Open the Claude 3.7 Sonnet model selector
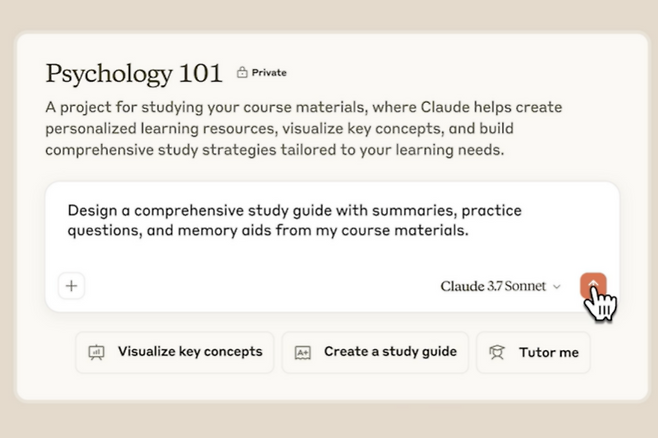Screen dimensions: 658x438 point(500,286)
